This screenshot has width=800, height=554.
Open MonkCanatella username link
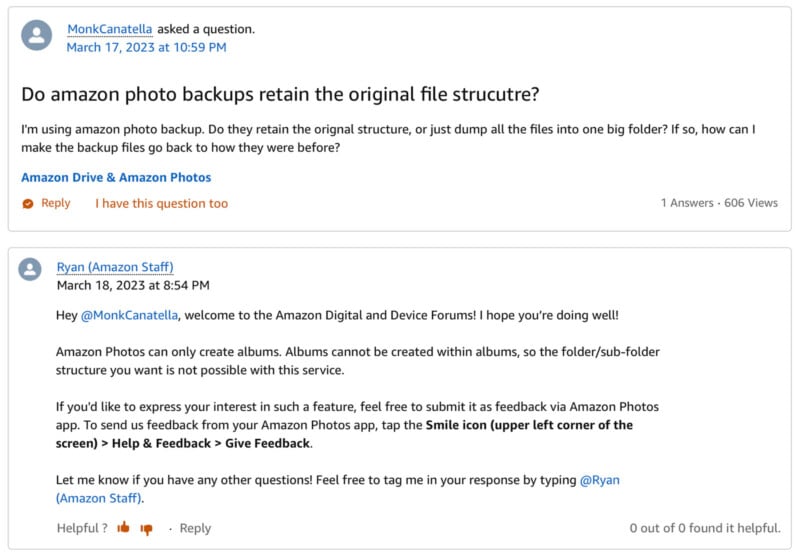point(110,29)
